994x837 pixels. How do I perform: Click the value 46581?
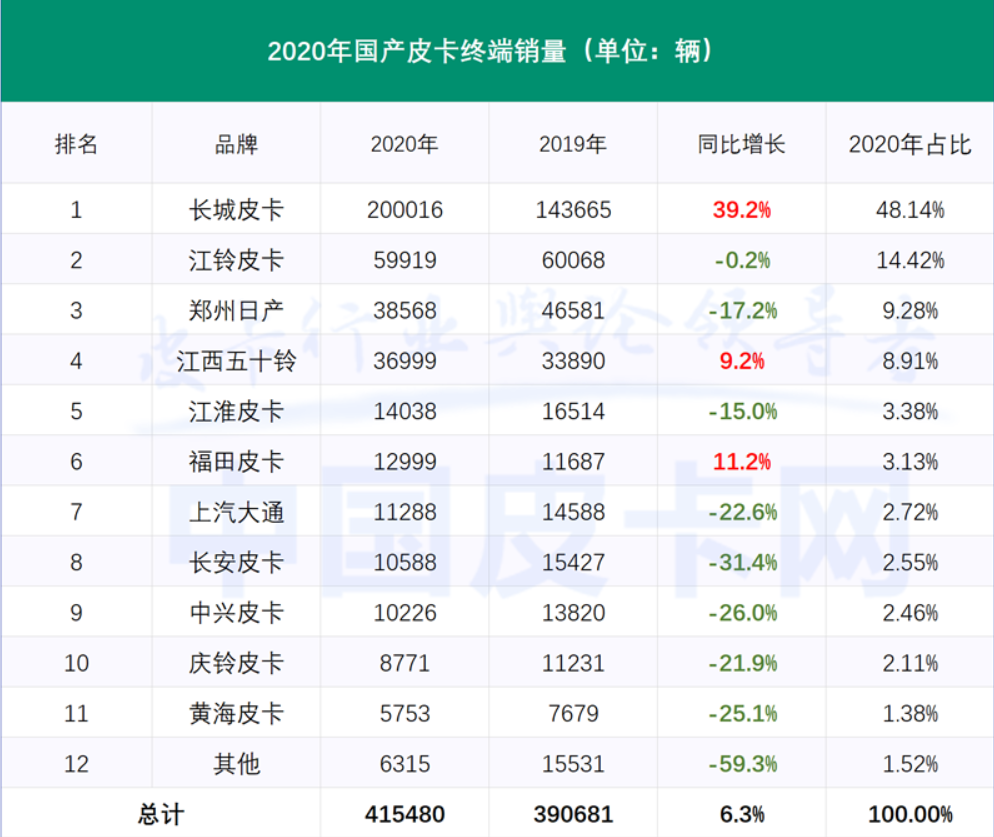573,311
